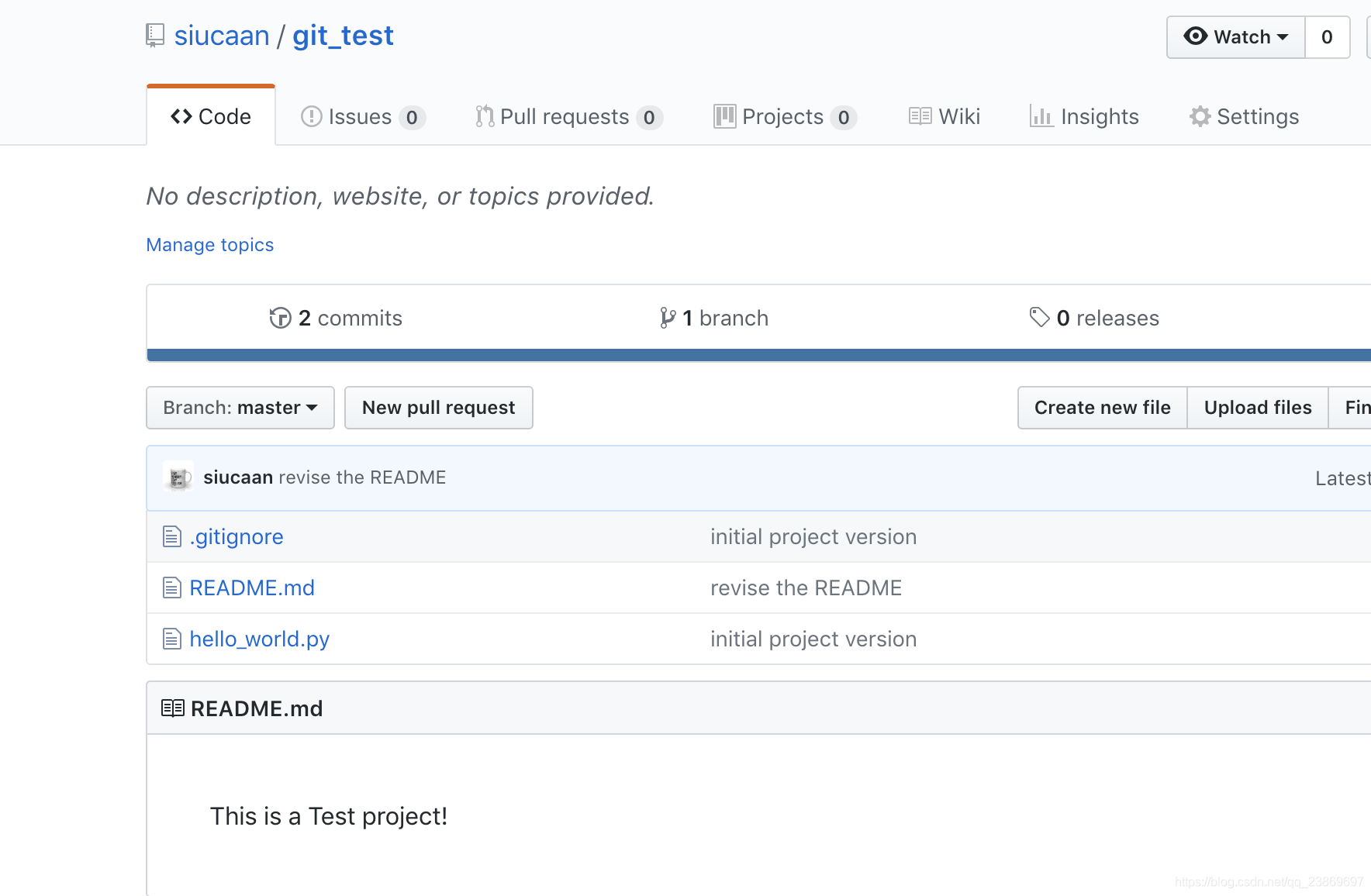
Task: Open the Settings tab
Action: point(1244,116)
